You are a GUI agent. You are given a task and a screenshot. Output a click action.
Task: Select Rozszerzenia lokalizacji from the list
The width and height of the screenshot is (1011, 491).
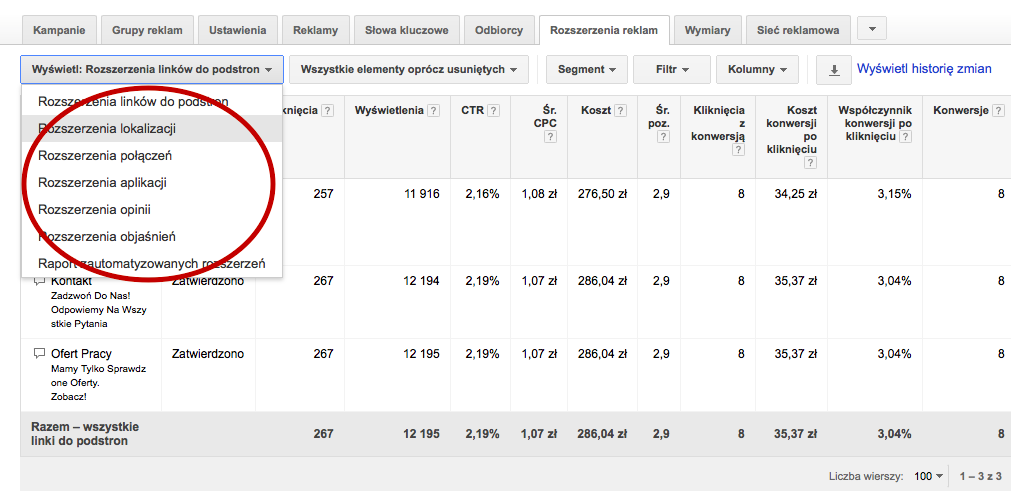[107, 128]
